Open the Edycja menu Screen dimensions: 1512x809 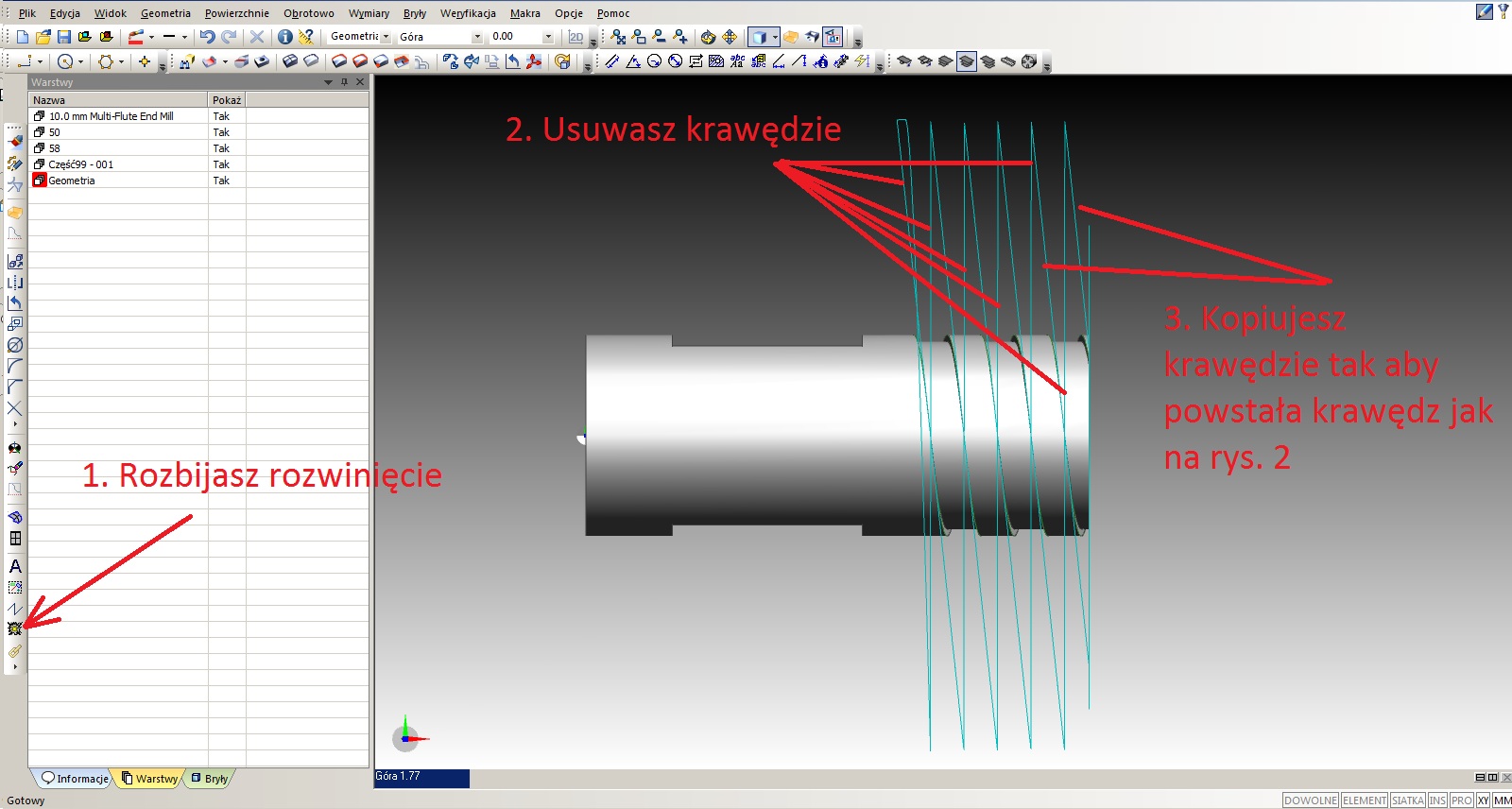[x=65, y=13]
